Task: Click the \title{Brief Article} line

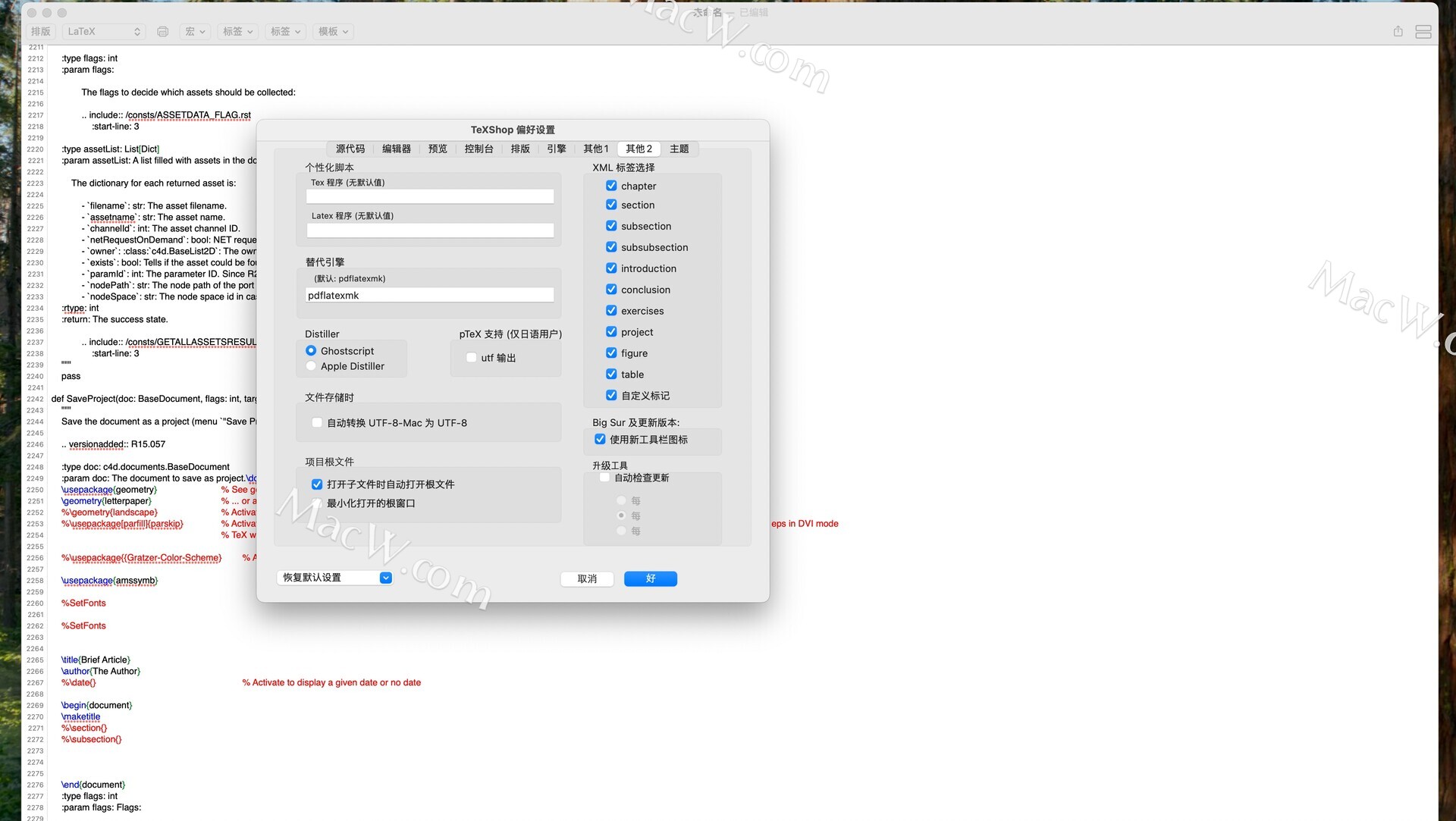Action: point(96,660)
